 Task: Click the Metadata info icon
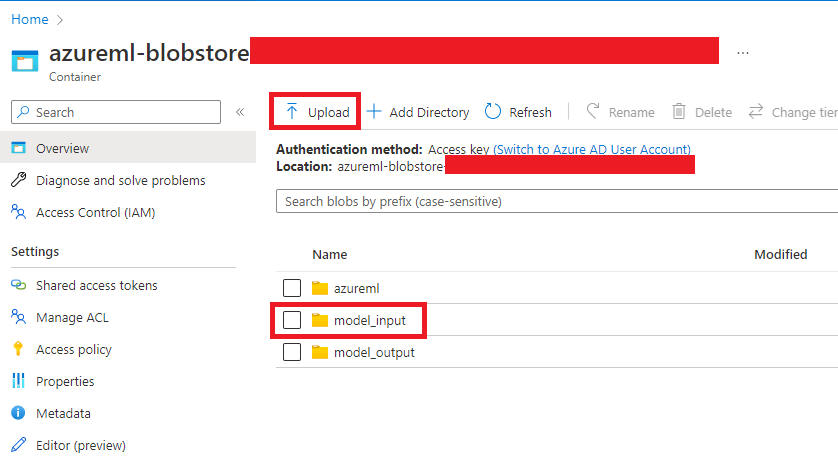coord(18,413)
